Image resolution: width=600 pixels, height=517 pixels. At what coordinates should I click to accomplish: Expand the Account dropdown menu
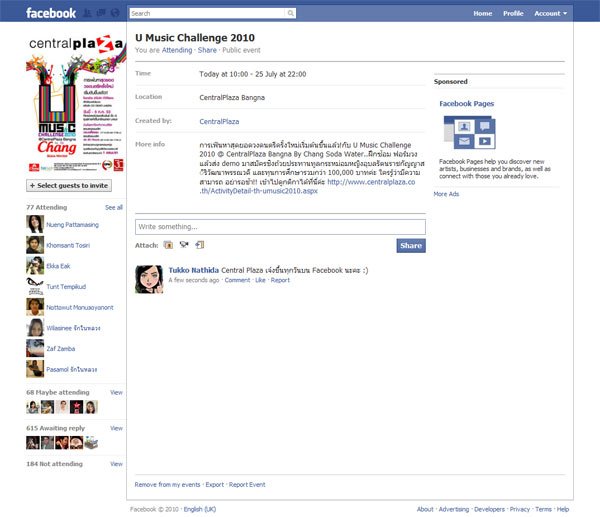(x=550, y=13)
